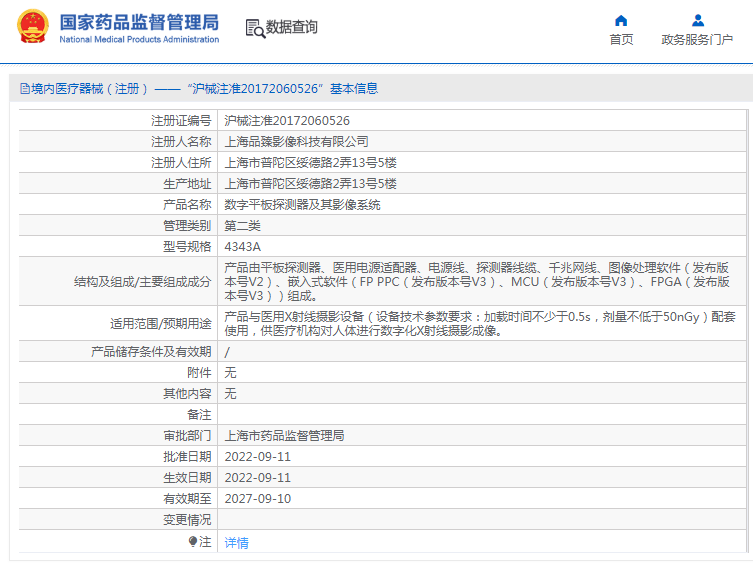The height and width of the screenshot is (567, 753).
Task: Open 政务服务门户 text link
Action: click(x=697, y=39)
